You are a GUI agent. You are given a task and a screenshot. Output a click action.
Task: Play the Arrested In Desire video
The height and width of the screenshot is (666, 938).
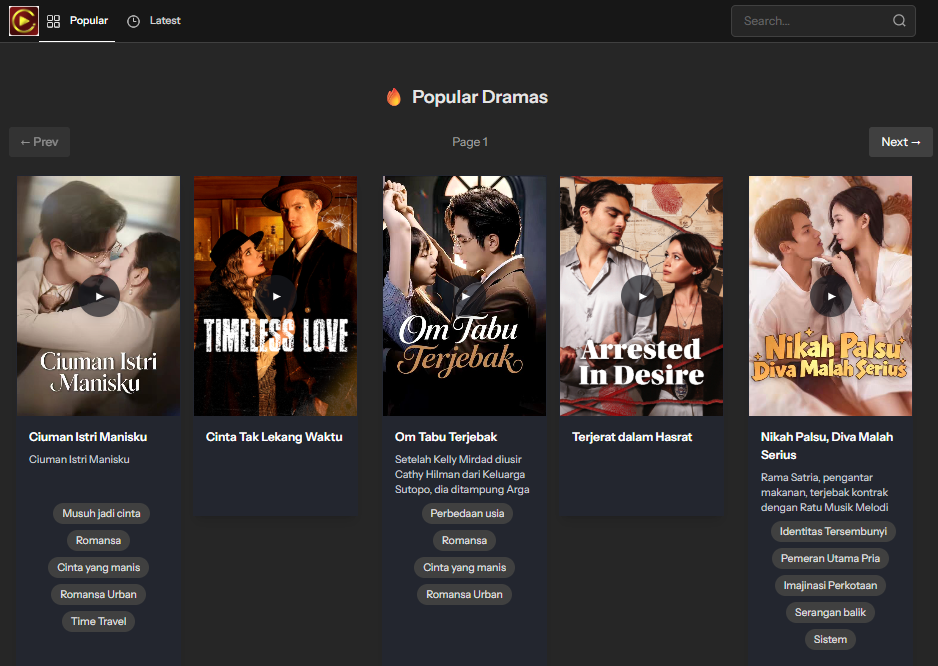click(x=641, y=296)
